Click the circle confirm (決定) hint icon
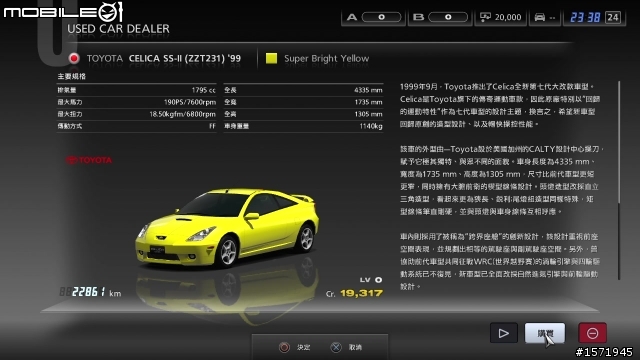The image size is (640, 360). (284, 347)
